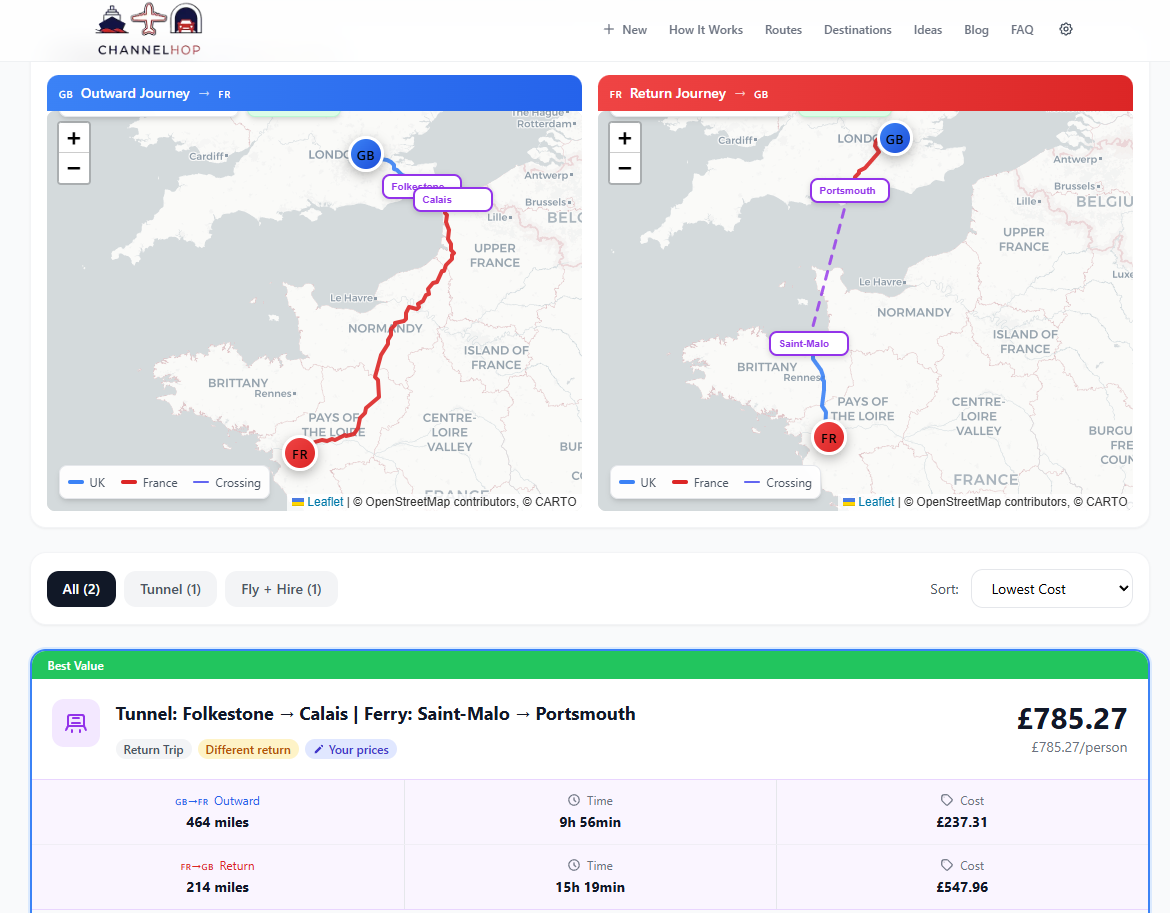Toggle the Fly + Hire (1) filter
Screen dimensions: 1170x913
coord(281,589)
